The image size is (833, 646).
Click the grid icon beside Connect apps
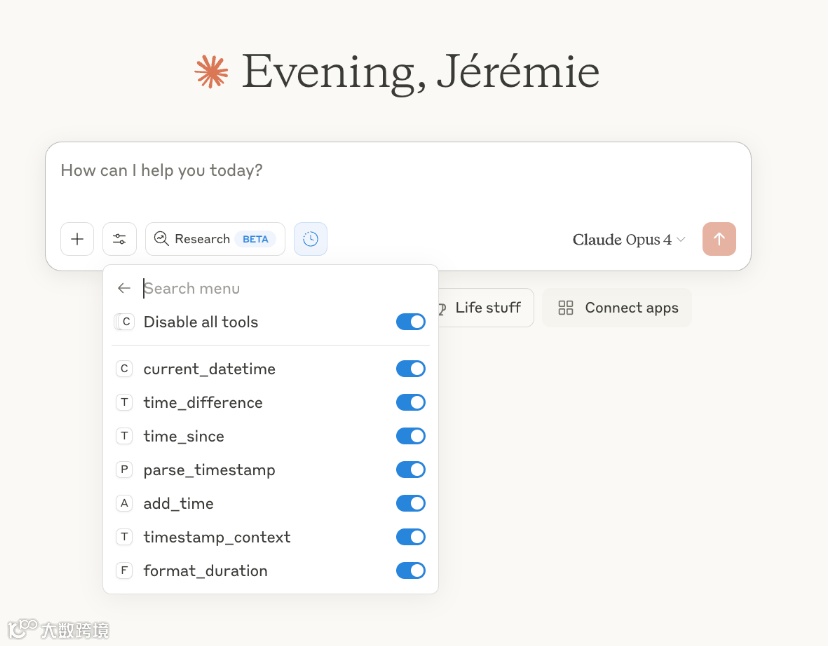(566, 308)
